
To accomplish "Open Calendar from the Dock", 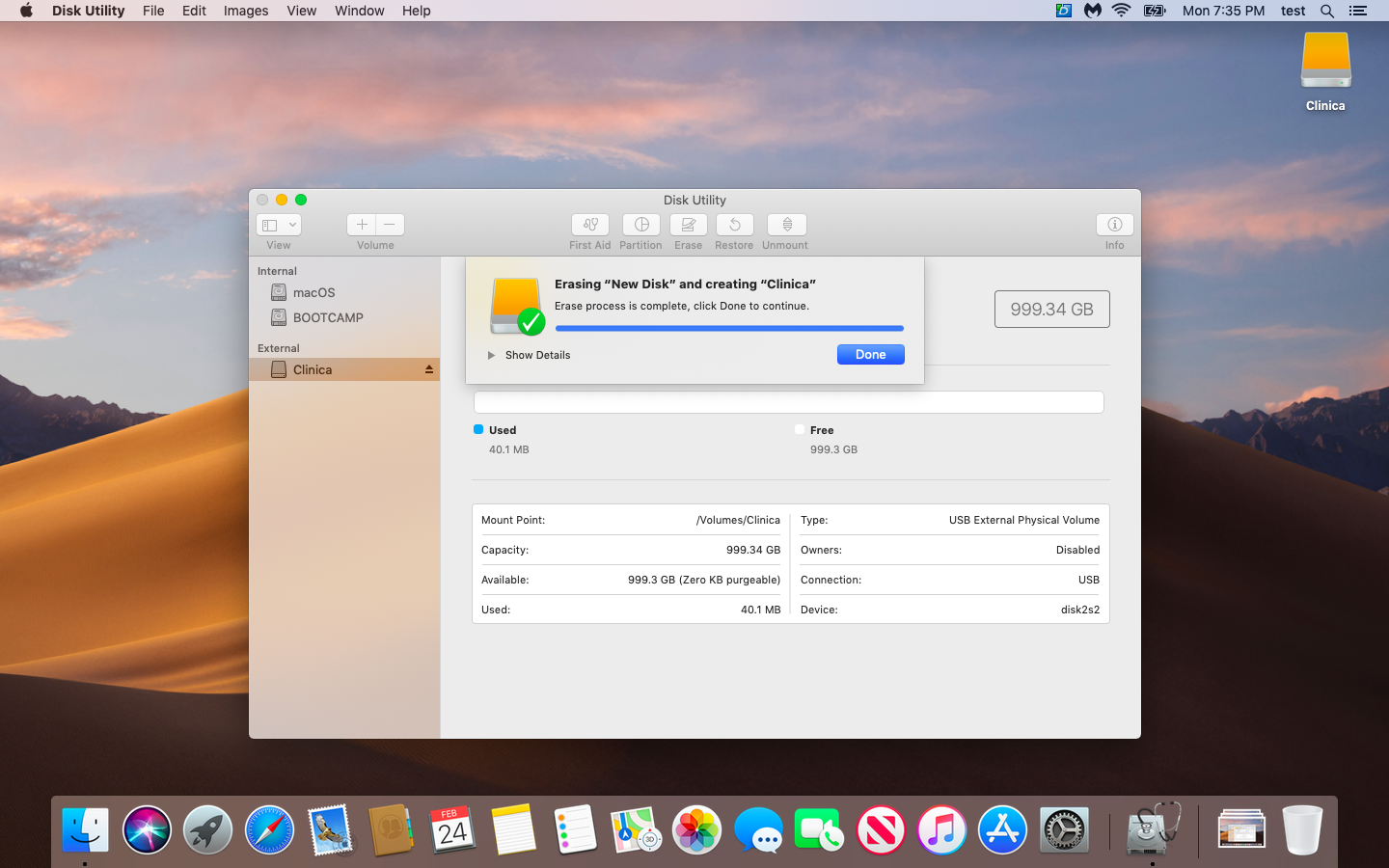I will click(x=452, y=830).
